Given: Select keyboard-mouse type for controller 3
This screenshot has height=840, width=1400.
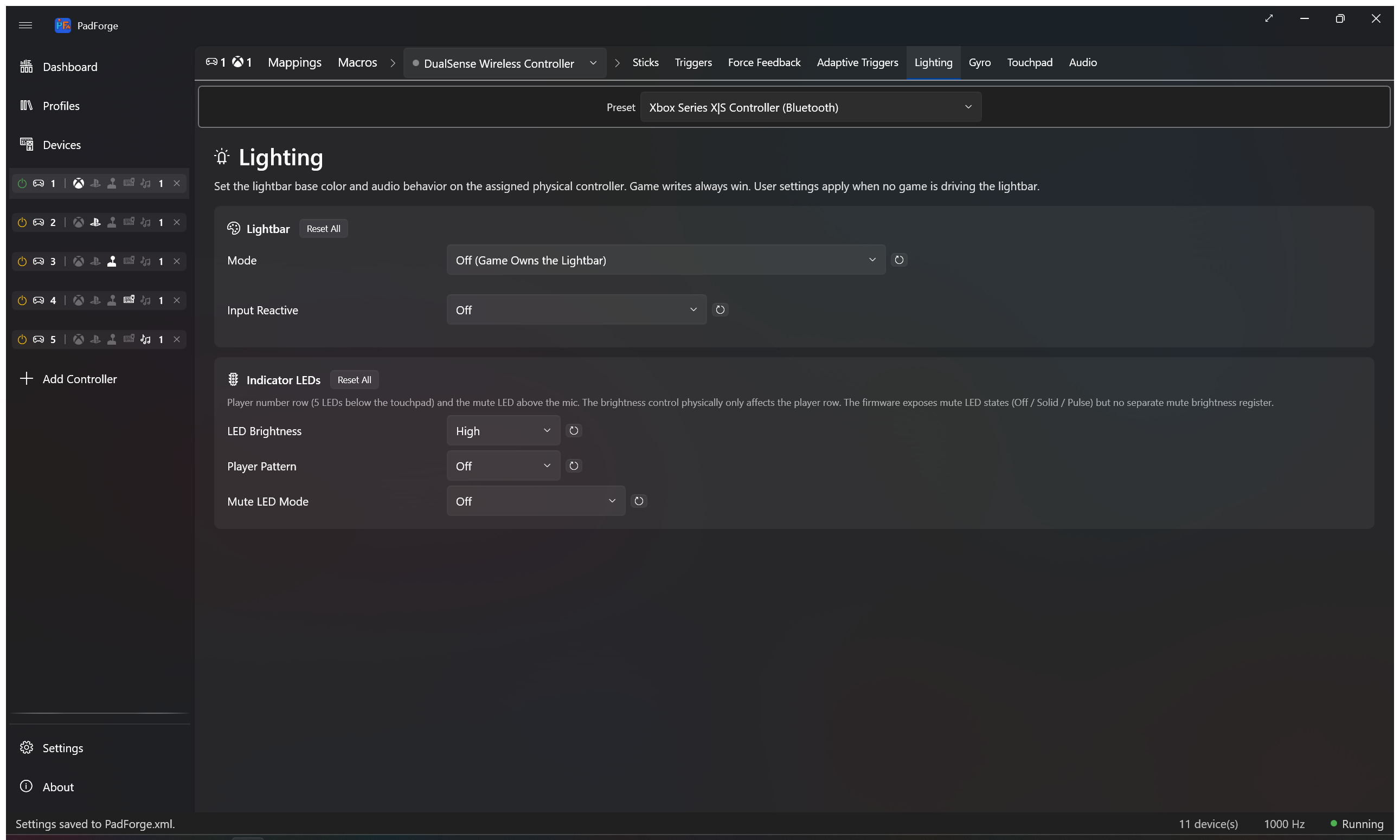Looking at the screenshot, I should tap(129, 262).
